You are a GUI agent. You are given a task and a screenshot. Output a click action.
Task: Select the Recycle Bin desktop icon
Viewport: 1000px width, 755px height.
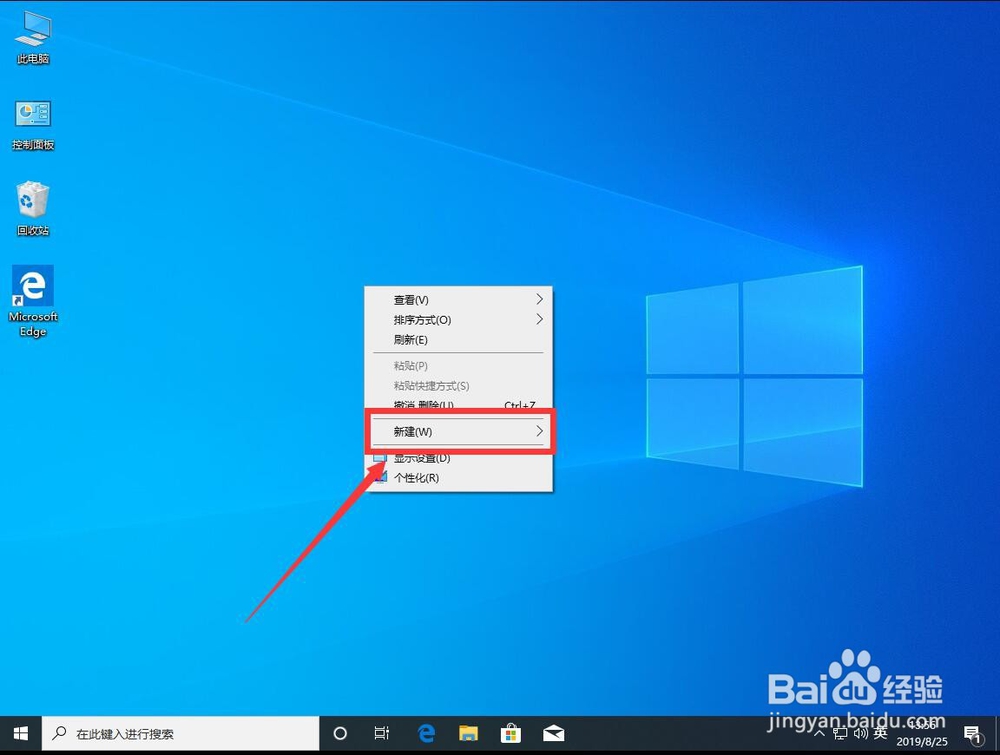pos(33,209)
